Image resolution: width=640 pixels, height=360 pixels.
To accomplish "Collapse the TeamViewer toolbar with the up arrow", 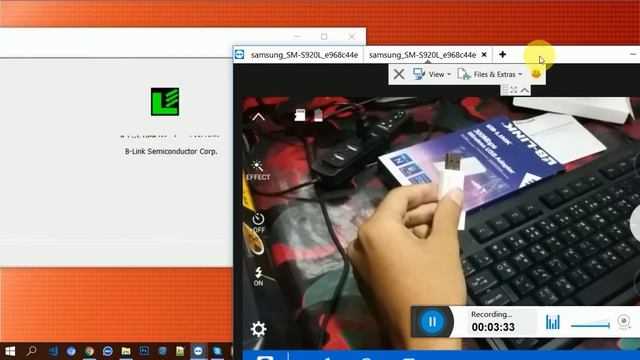I will pyautogui.click(x=524, y=90).
